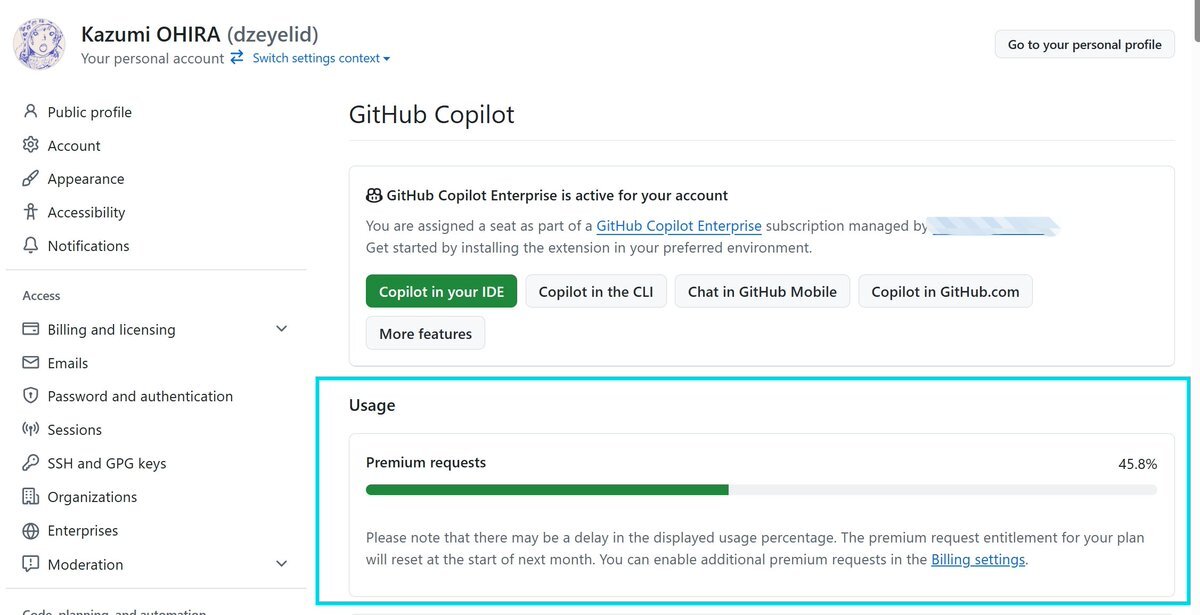Click the Account gear icon

[30, 145]
